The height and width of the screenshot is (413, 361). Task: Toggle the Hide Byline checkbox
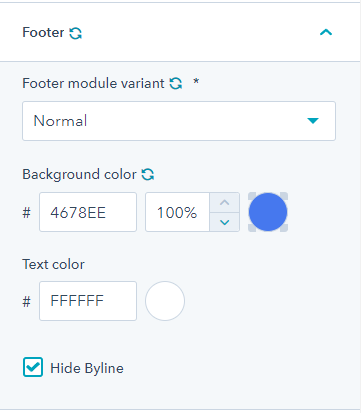click(x=33, y=367)
